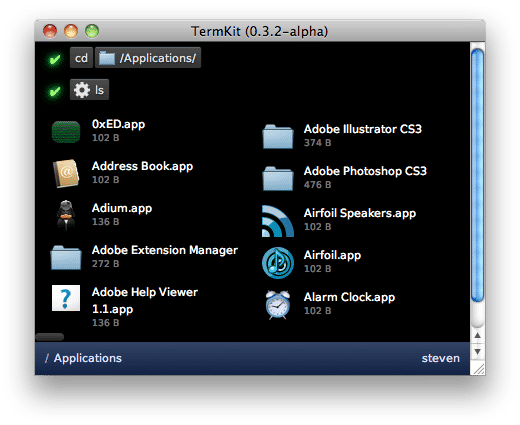Open the Adobe Photoshop CS3 folder icon

click(278, 178)
